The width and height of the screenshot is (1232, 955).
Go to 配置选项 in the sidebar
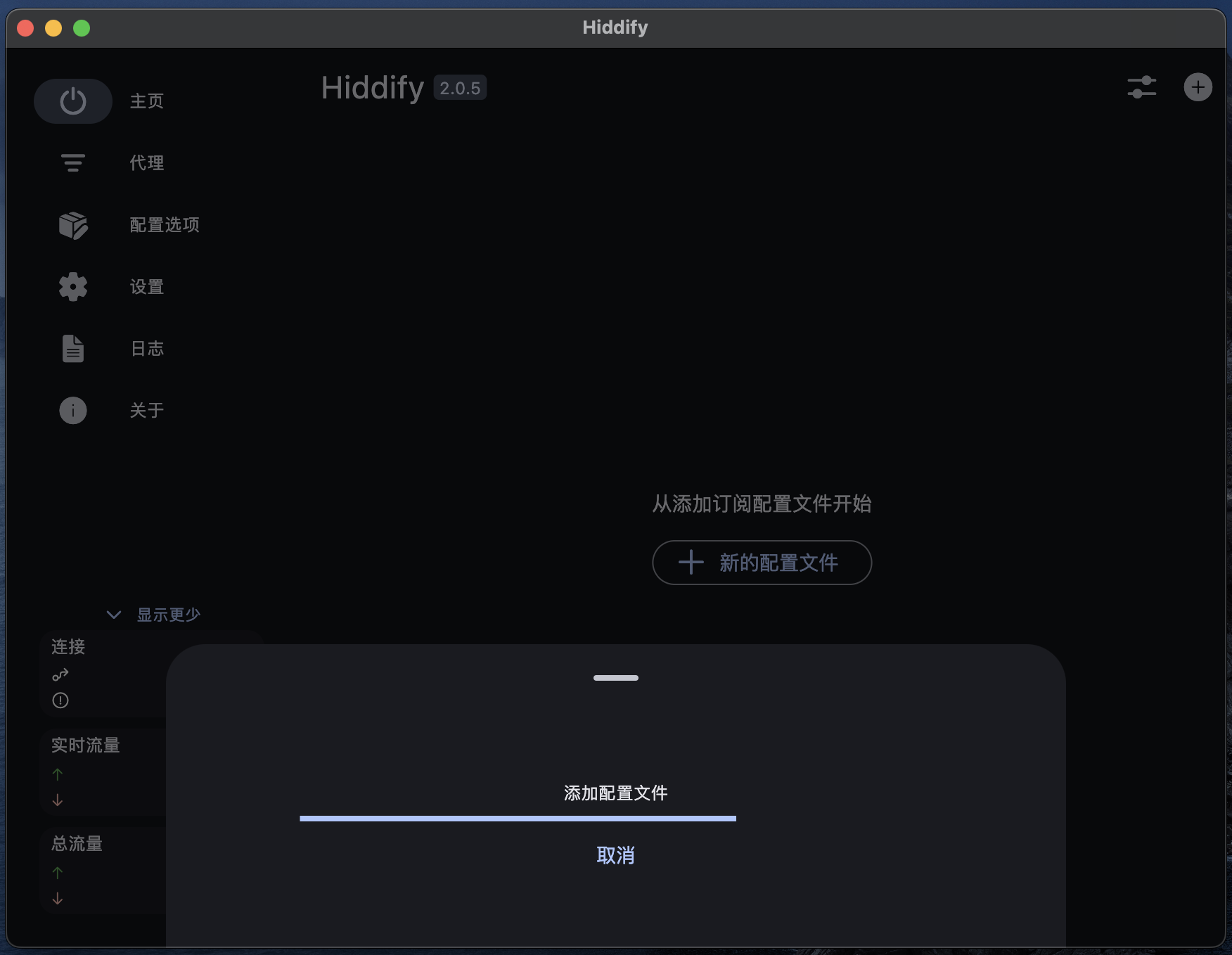pos(165,225)
